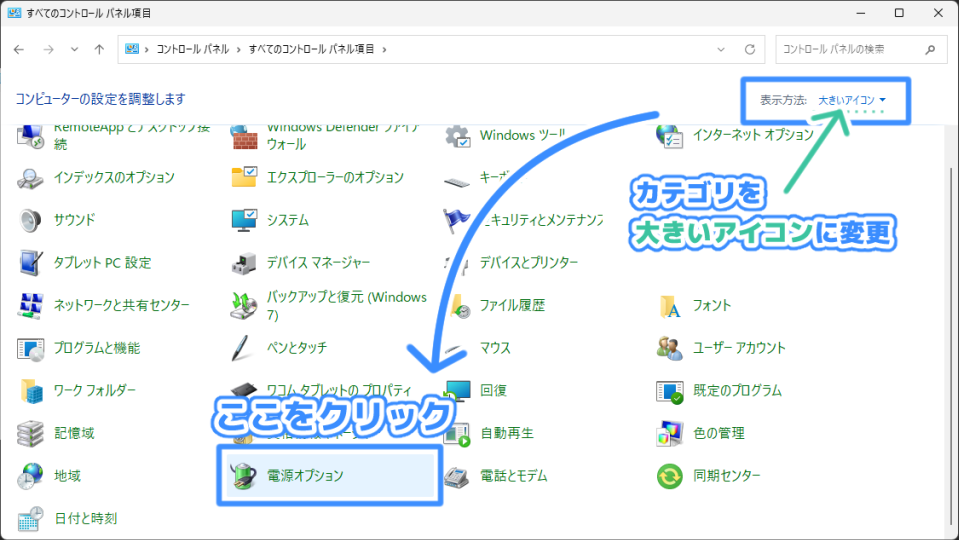Click the Windows ツール gear icon
Viewport: 959px width, 540px height.
[x=457, y=136]
